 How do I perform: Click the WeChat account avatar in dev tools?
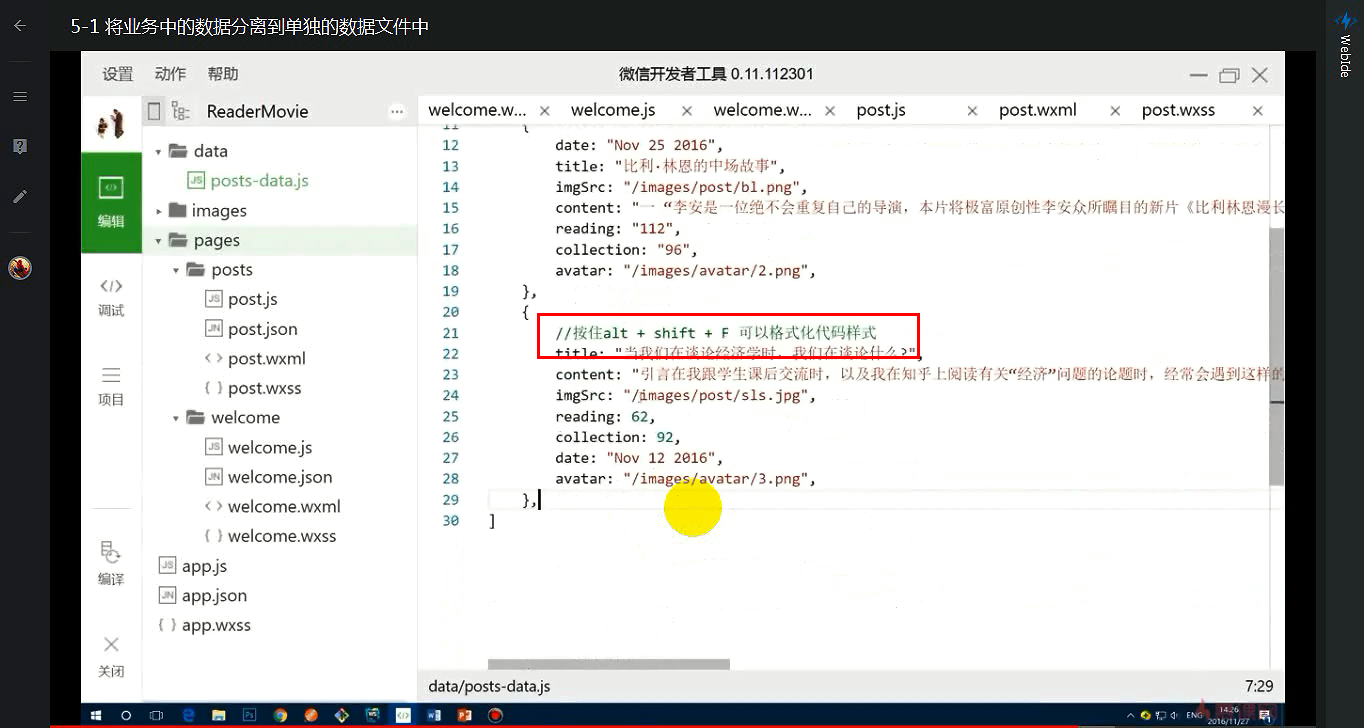[111, 123]
